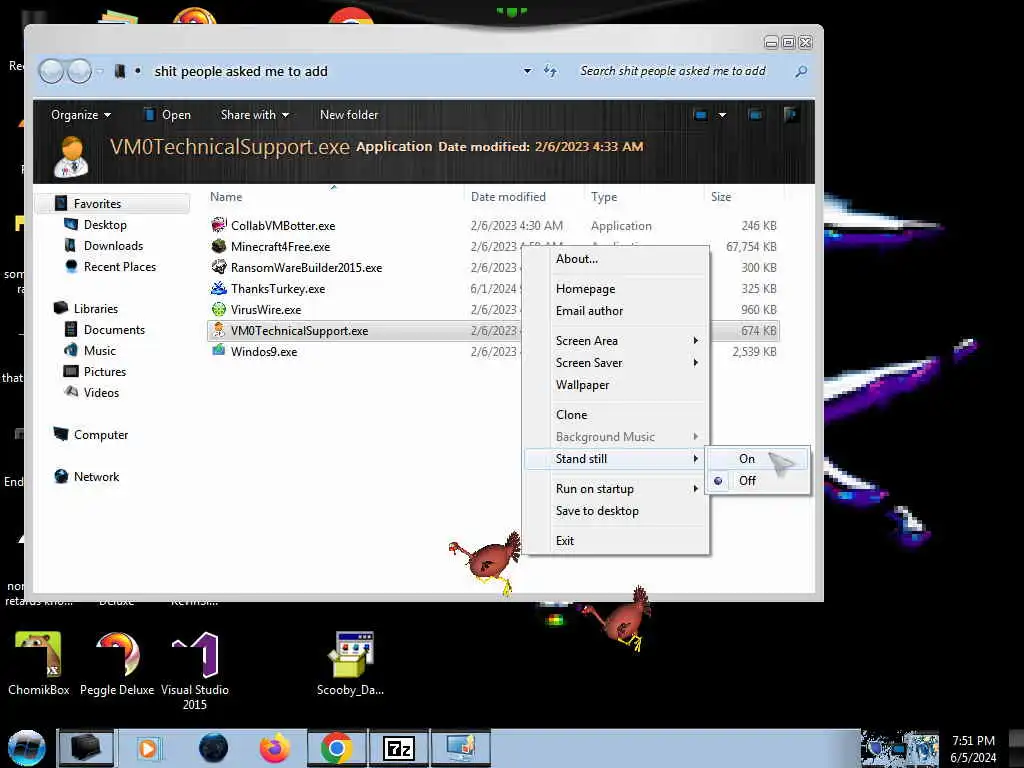This screenshot has height=768, width=1024.
Task: Open Documents in the navigation pane
Action: pyautogui.click(x=114, y=330)
